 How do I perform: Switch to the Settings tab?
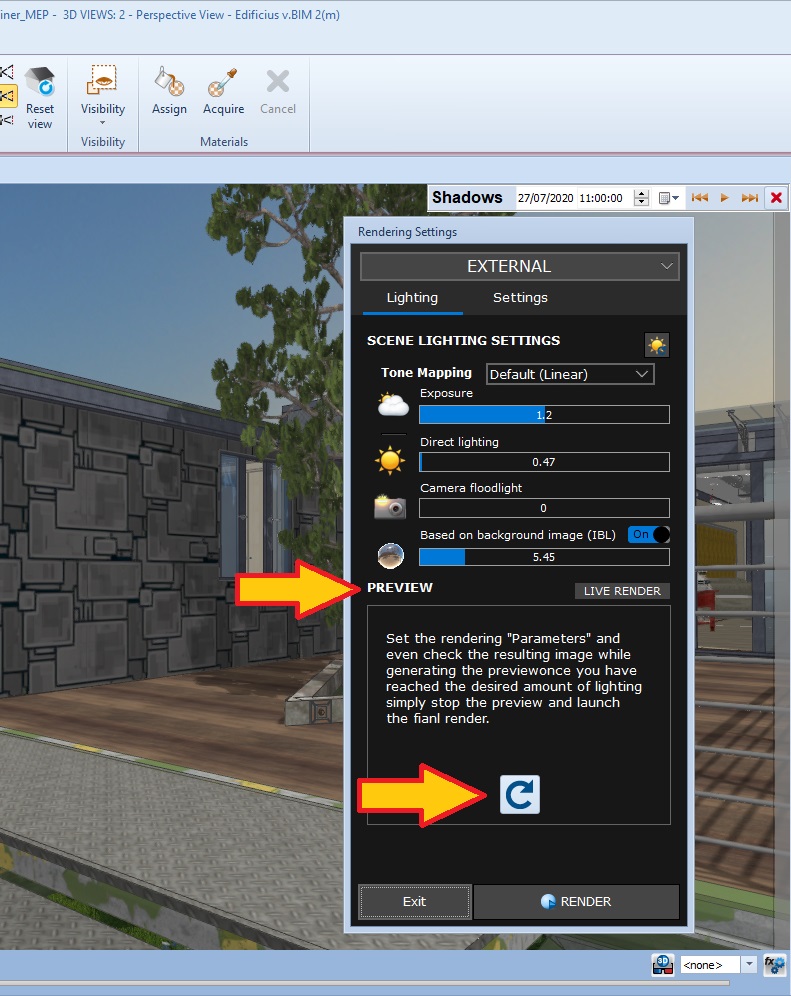click(520, 297)
